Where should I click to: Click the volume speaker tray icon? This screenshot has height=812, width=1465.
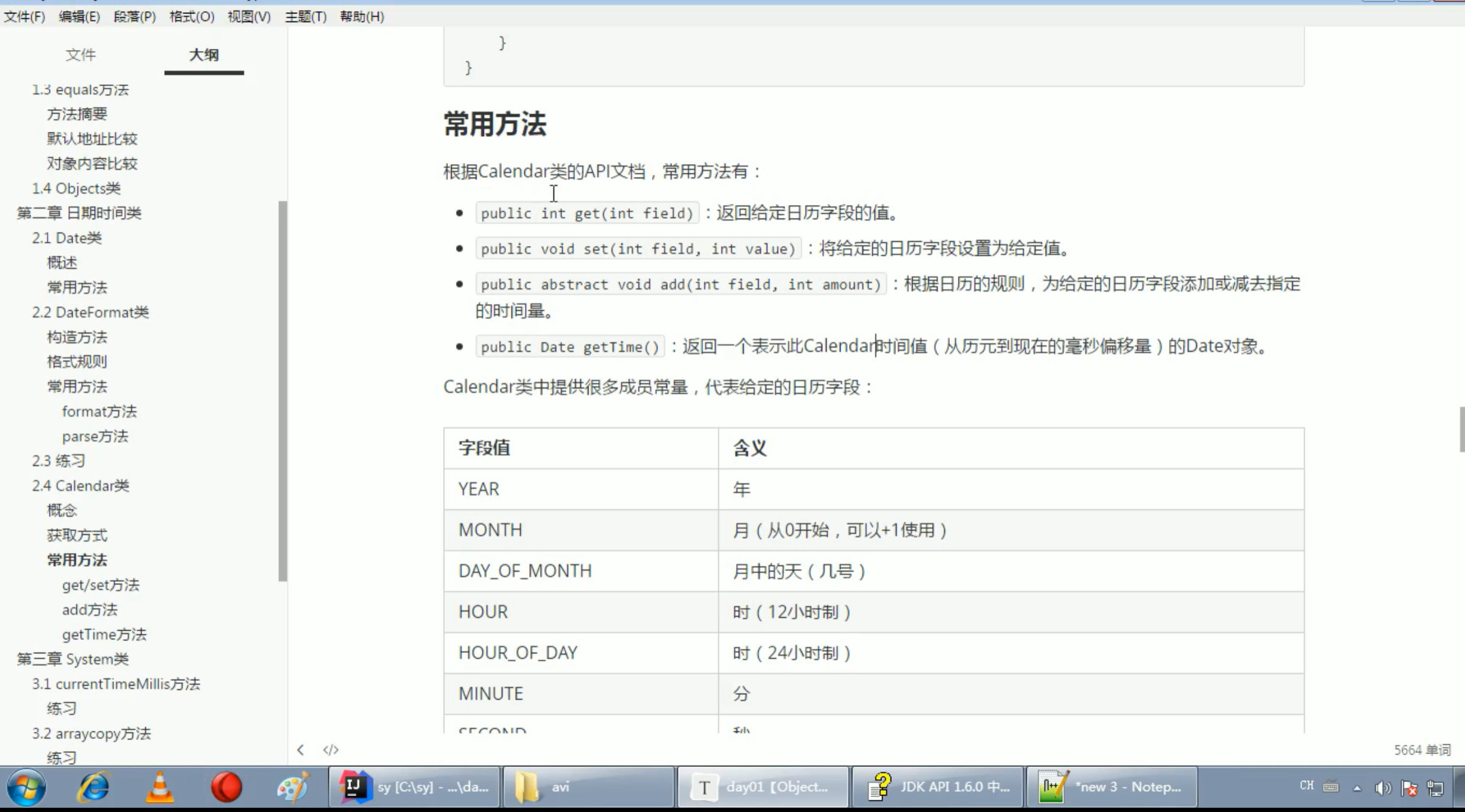(x=1382, y=788)
